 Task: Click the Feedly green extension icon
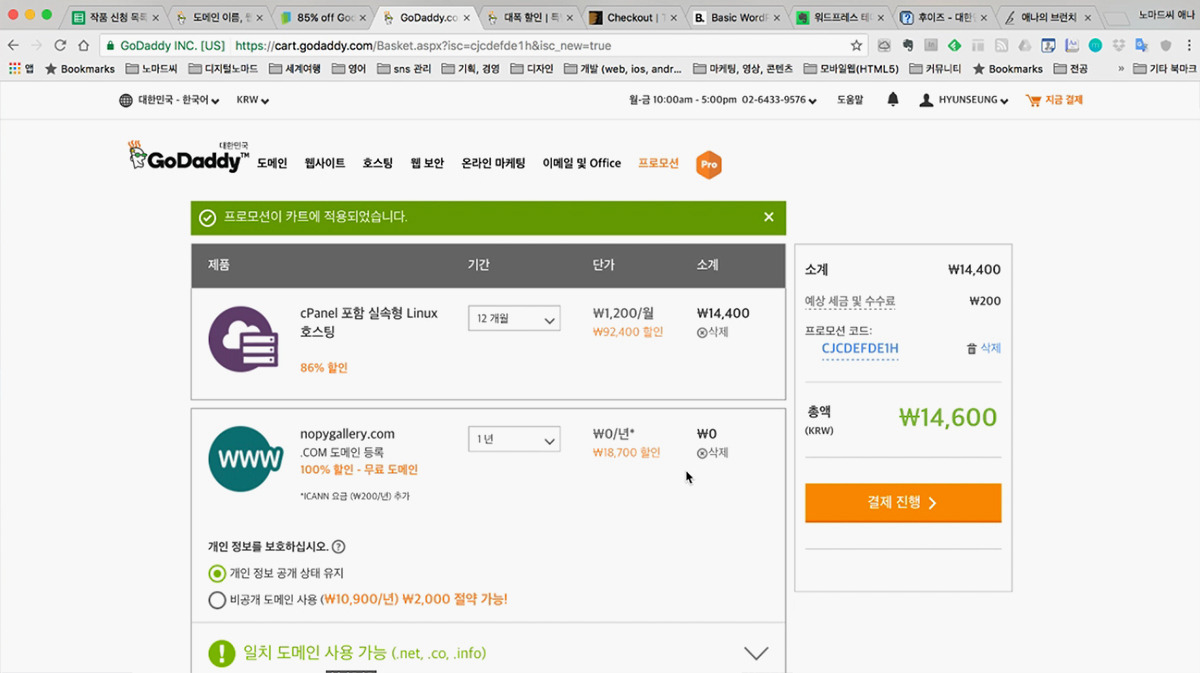click(x=954, y=46)
